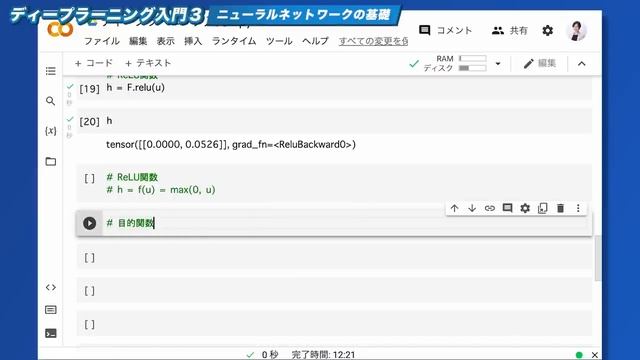Open the variables inspector {x} icon

[x=51, y=131]
